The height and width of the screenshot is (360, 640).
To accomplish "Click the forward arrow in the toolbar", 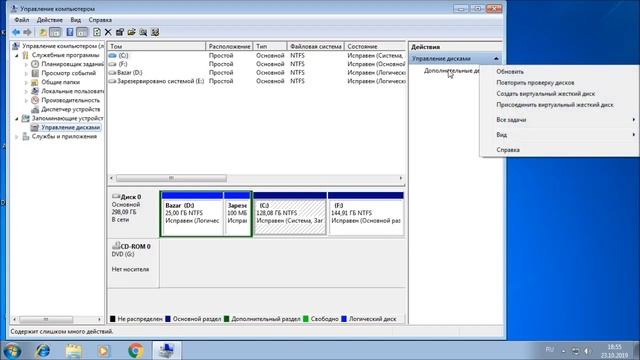I will [x=27, y=32].
